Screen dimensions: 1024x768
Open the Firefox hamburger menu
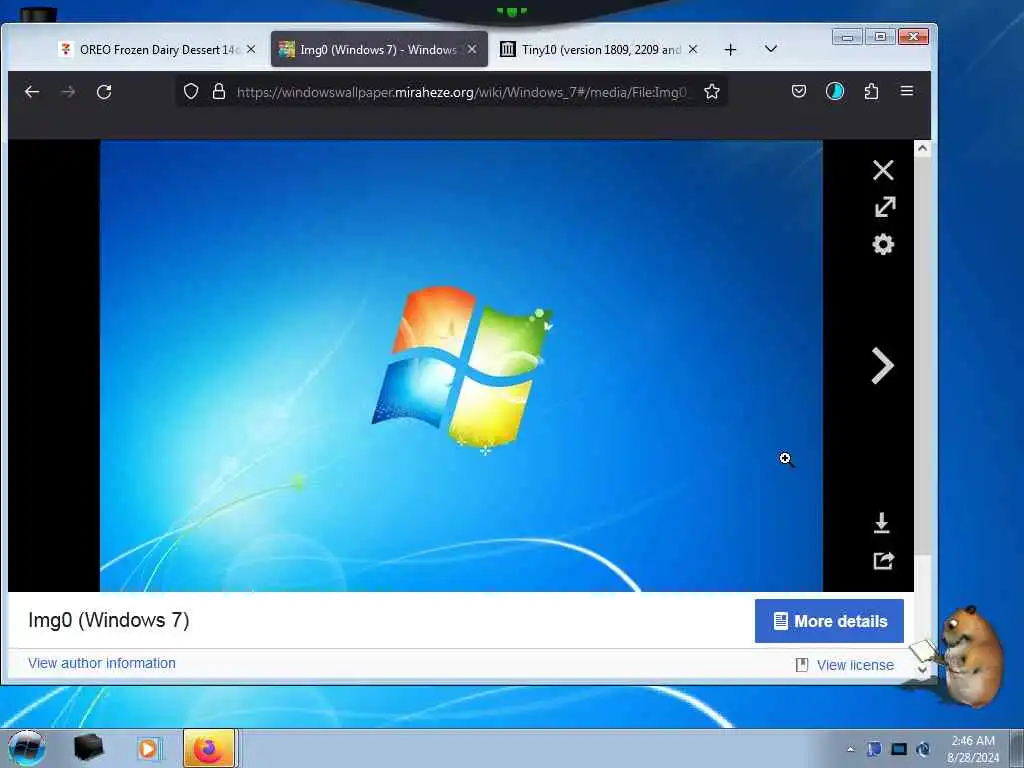point(907,91)
